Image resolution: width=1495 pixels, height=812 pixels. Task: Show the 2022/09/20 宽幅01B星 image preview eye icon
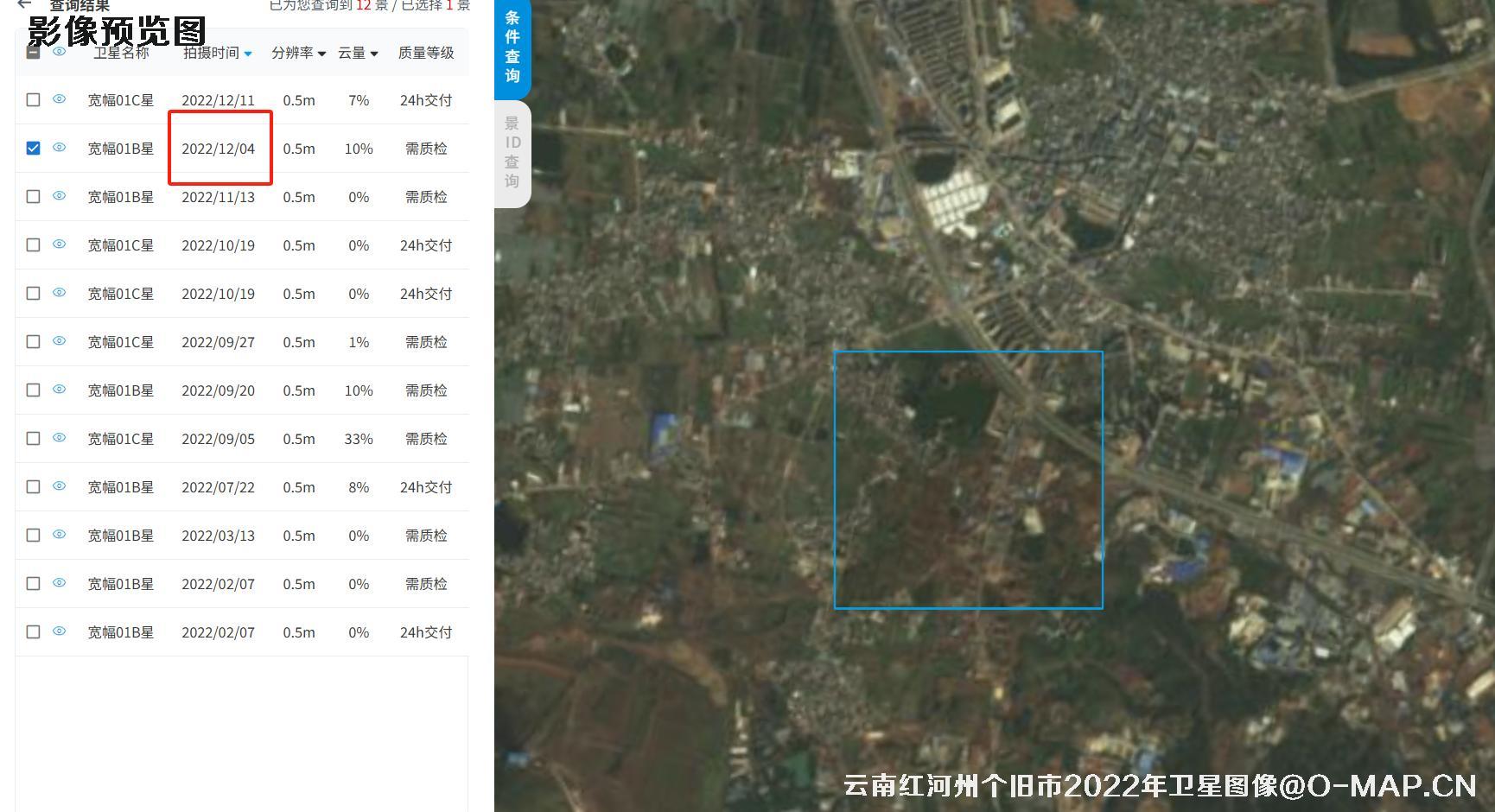pos(59,390)
